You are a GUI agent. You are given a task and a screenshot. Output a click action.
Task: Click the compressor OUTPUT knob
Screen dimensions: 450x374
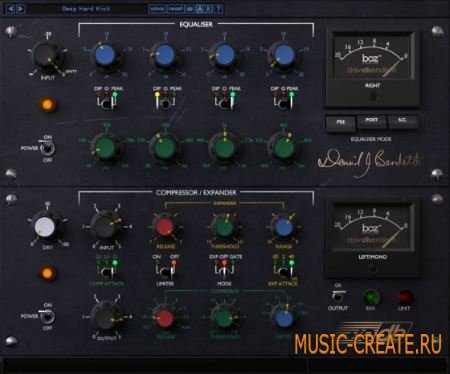(106, 318)
